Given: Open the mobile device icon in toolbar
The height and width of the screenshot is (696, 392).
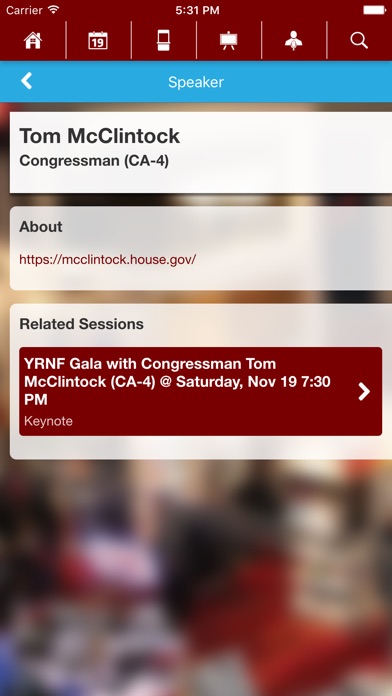Looking at the screenshot, I should click(163, 40).
